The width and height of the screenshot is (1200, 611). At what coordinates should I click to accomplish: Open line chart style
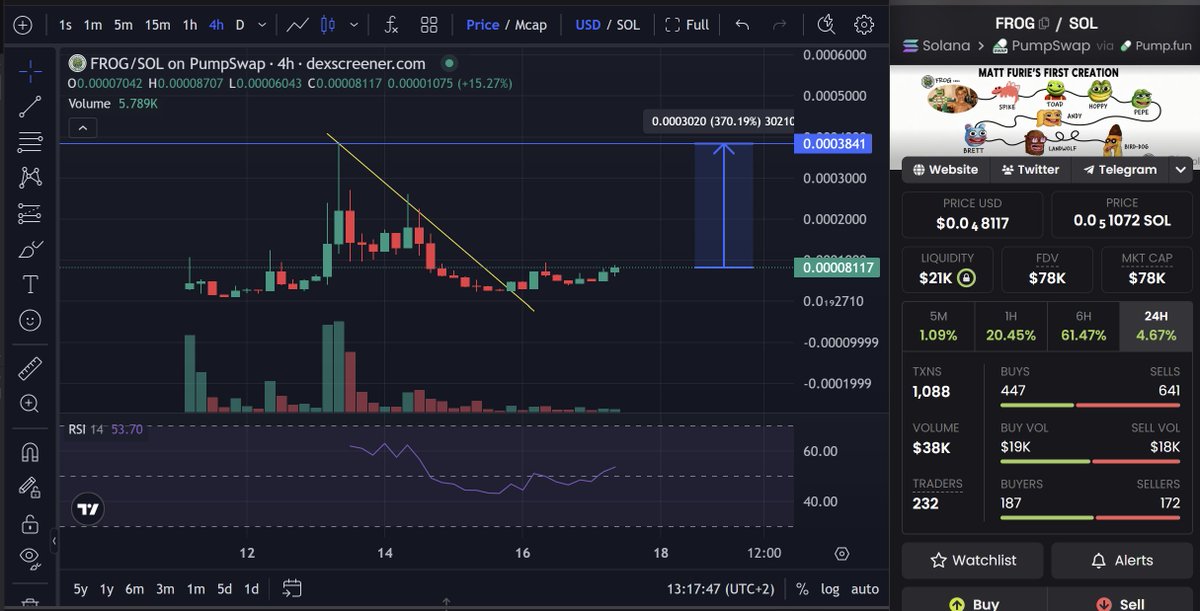(298, 25)
